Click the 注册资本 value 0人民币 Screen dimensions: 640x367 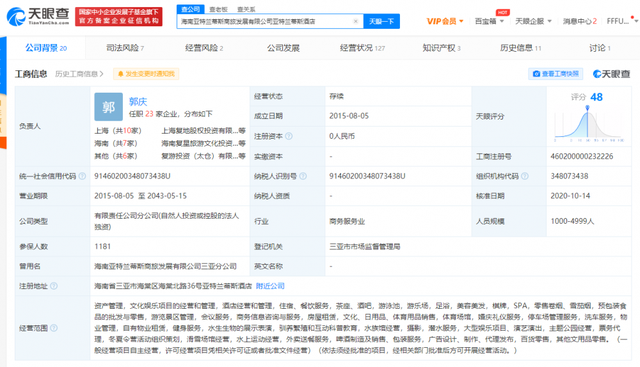(x=342, y=136)
